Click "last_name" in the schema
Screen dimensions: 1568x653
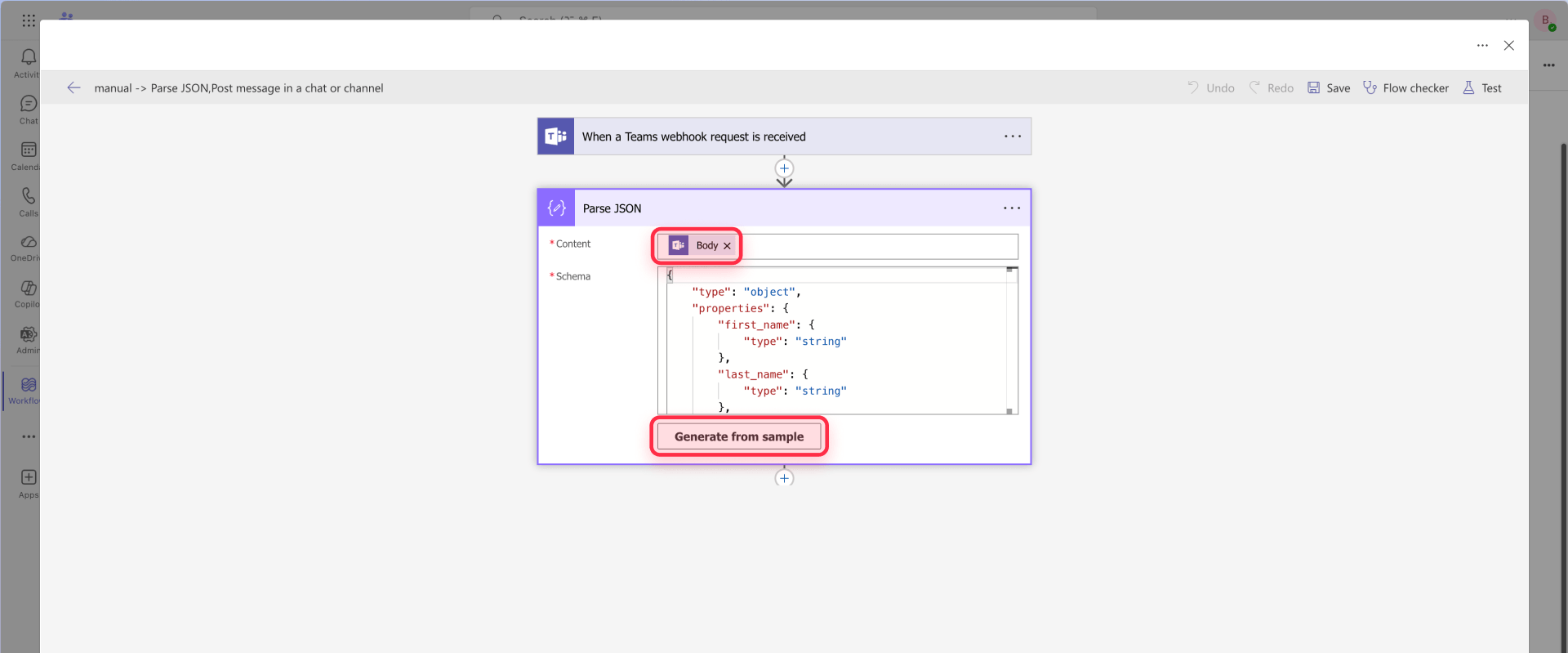pyautogui.click(x=753, y=374)
